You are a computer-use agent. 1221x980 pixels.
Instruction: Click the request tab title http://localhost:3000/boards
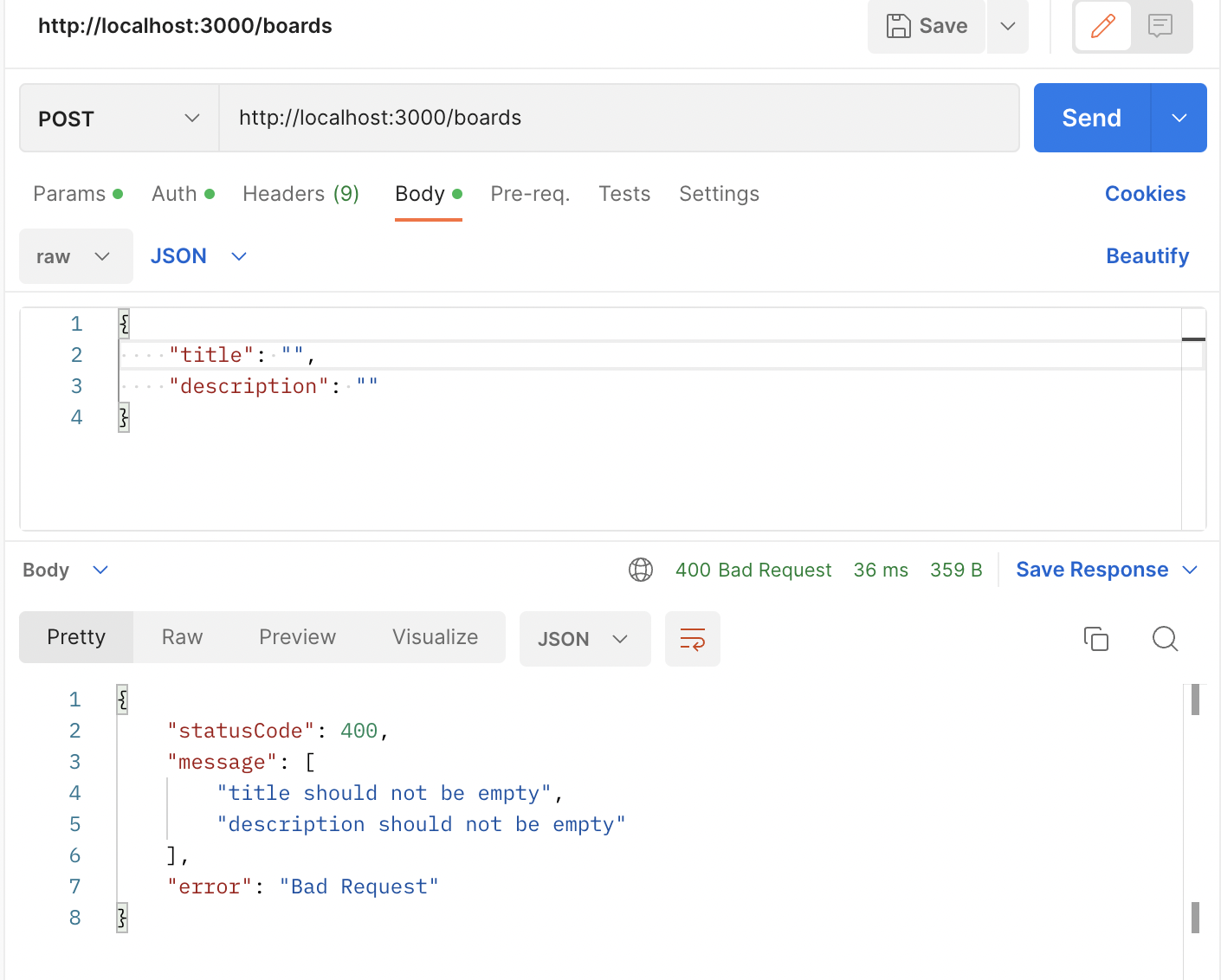click(185, 26)
